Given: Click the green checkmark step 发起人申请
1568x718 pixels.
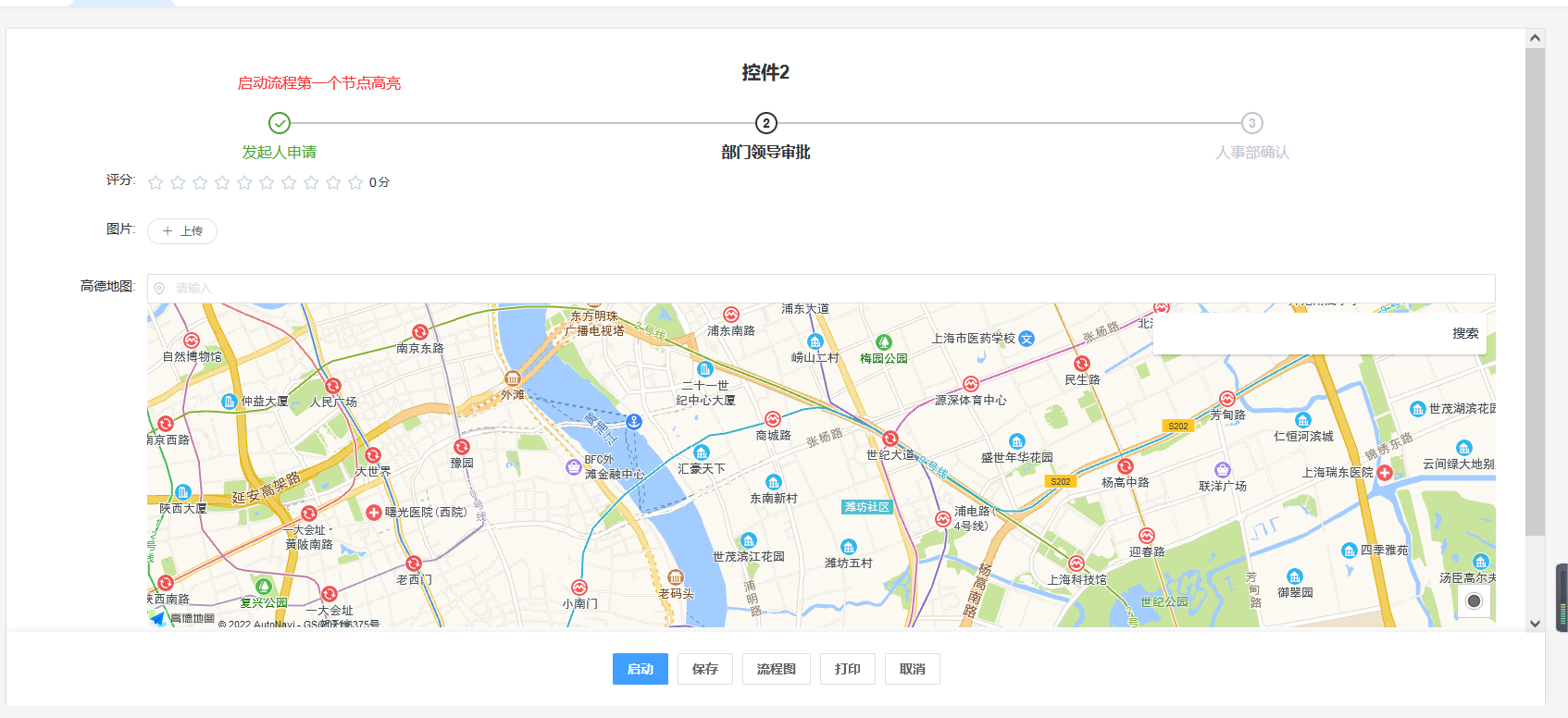Looking at the screenshot, I should pos(280,123).
